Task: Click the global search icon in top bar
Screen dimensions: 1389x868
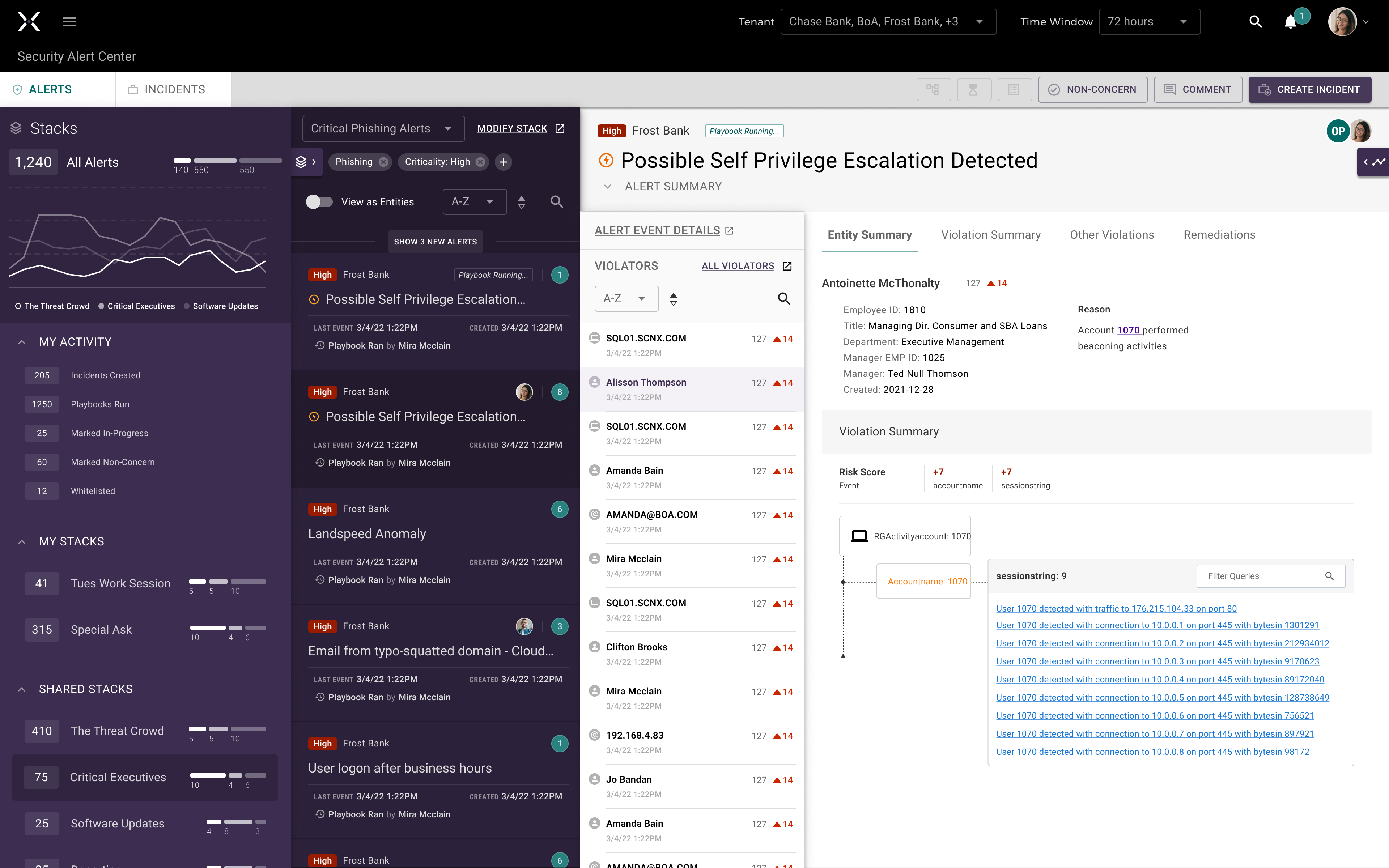Action: click(x=1255, y=22)
